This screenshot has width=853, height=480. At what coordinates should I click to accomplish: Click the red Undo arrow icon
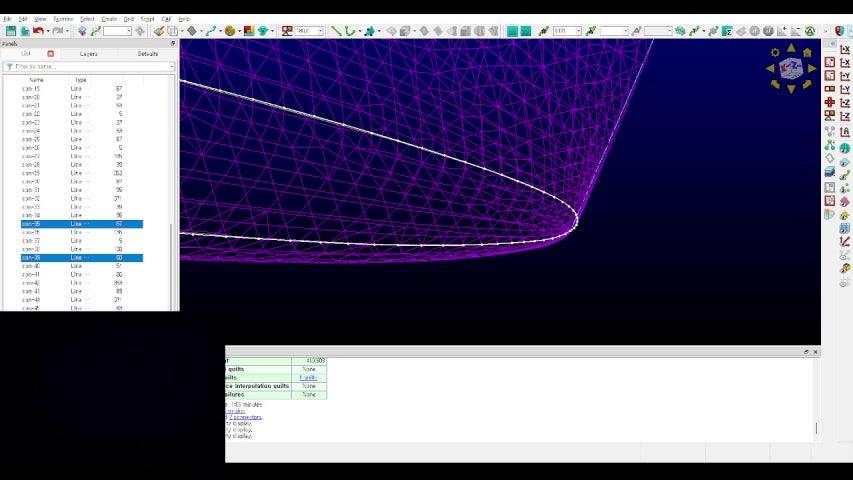38,31
